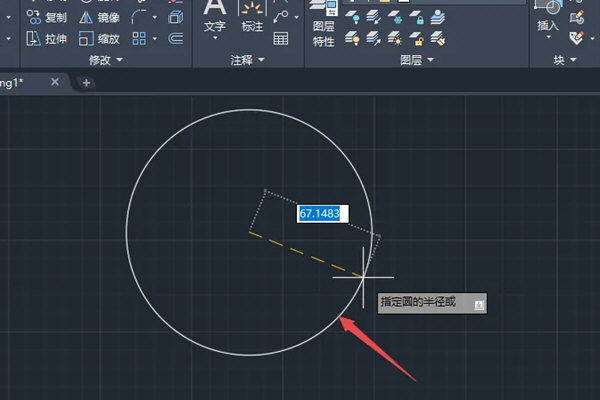
Task: Open Layer Properties (图层特性)
Action: pos(323,30)
